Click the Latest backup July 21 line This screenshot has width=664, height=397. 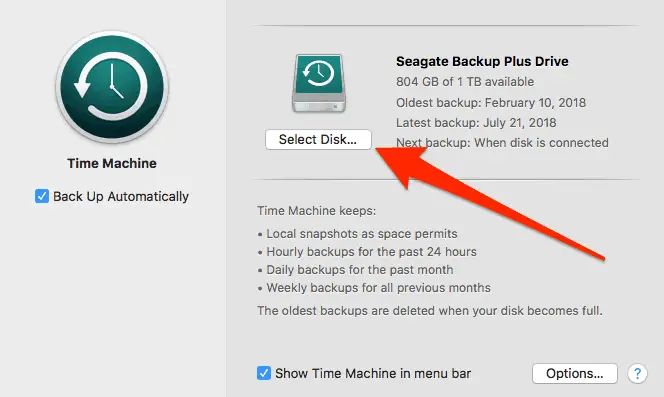476,123
